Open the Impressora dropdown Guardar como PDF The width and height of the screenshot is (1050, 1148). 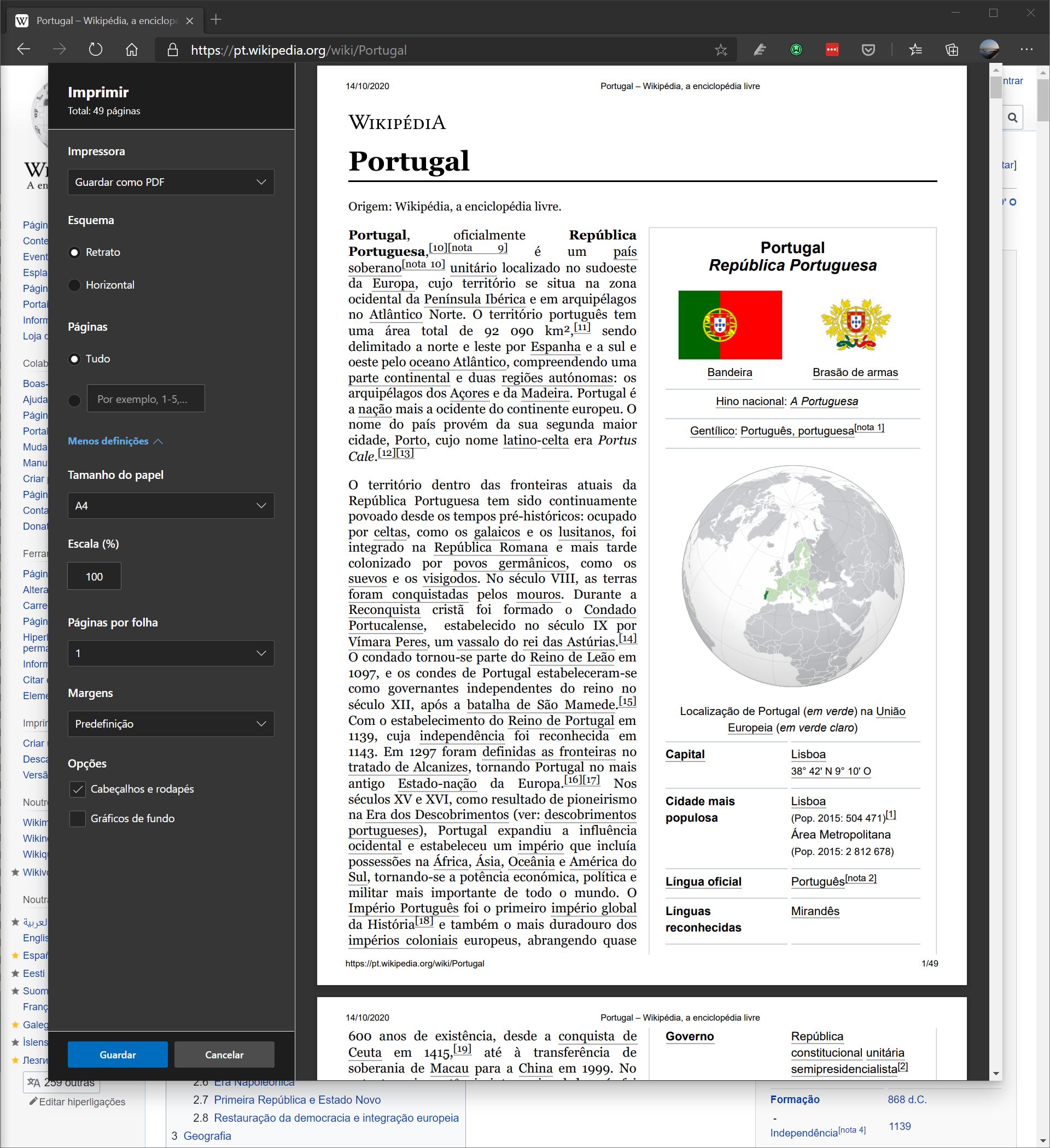171,182
